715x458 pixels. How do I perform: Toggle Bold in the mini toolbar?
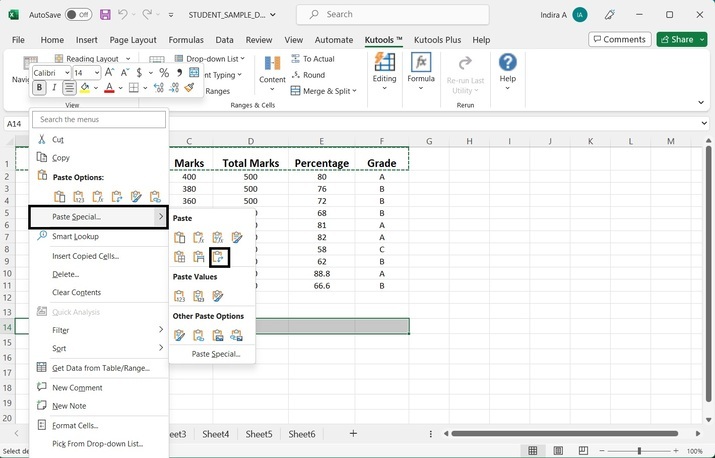pyautogui.click(x=40, y=88)
